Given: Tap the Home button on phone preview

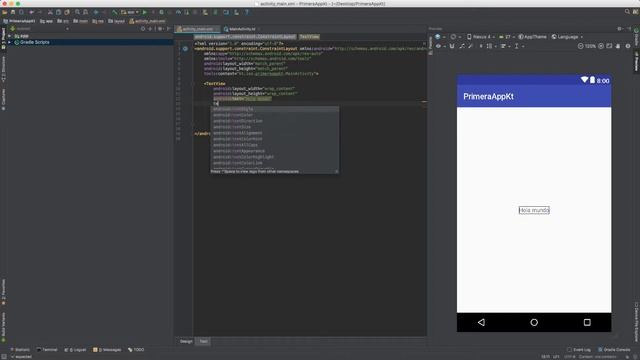Looking at the screenshot, I should 534,322.
